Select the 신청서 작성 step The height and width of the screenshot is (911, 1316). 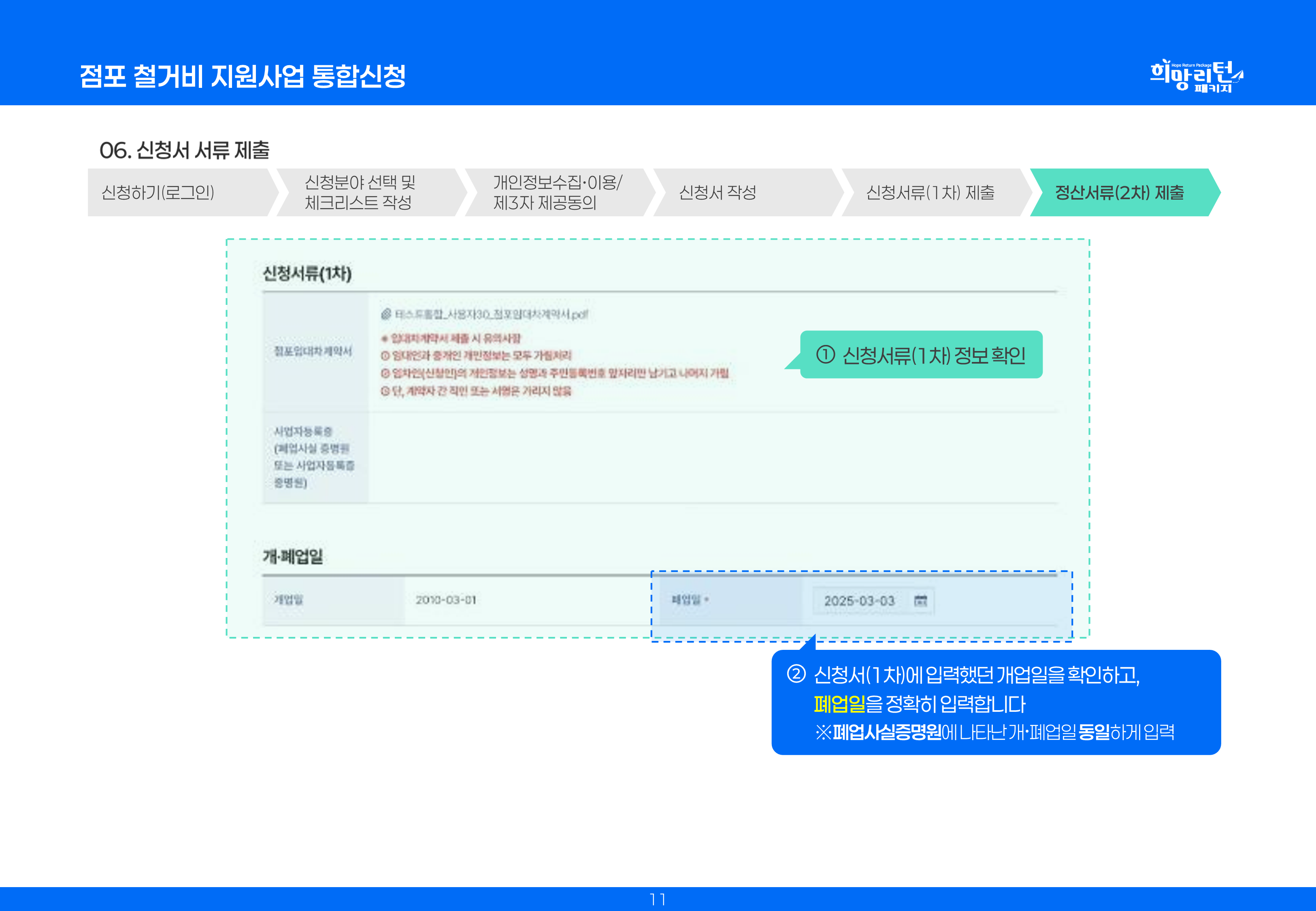pos(718,192)
